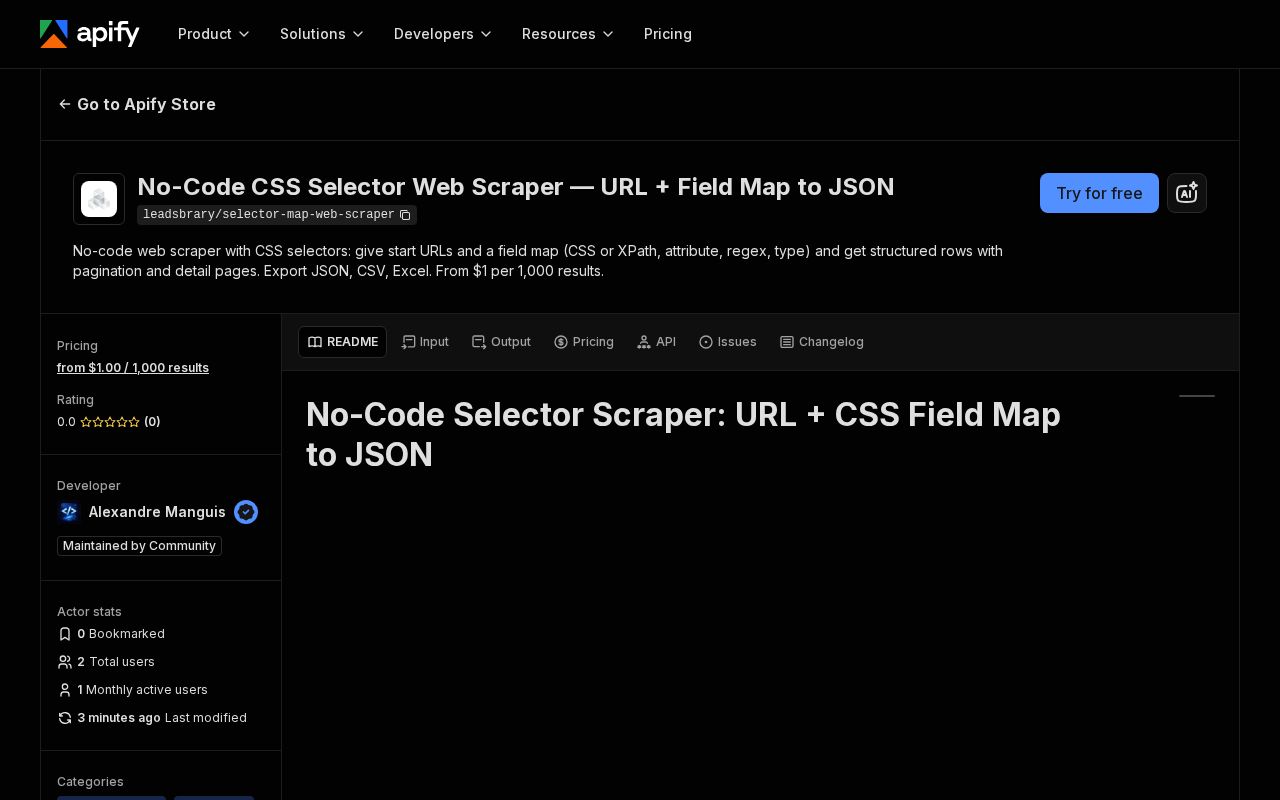1280x800 pixels.
Task: Click the rating stars
Action: click(110, 422)
